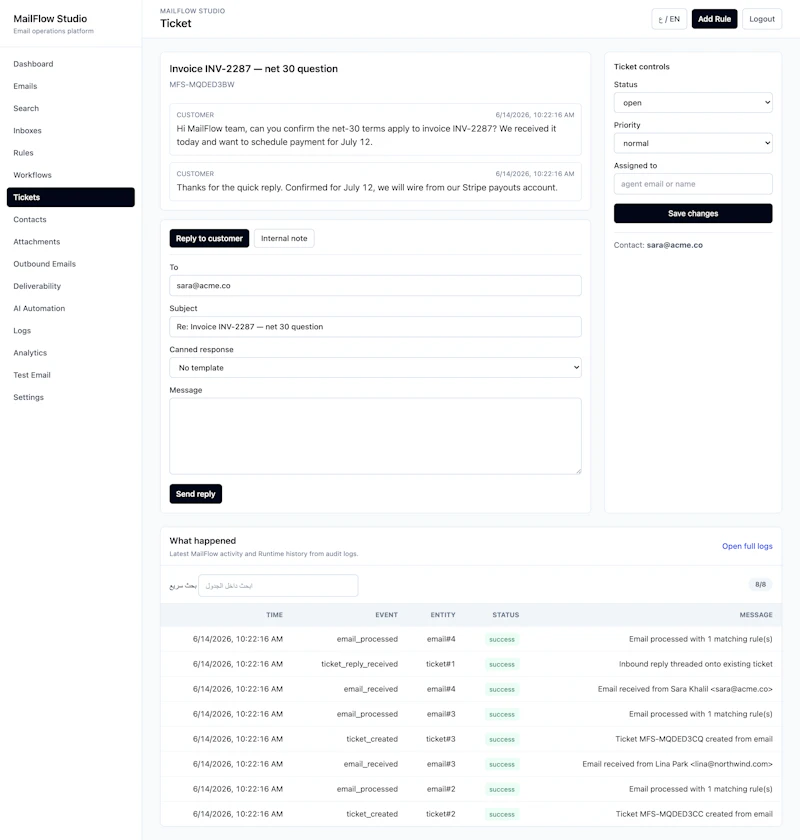Click the quick search table field
Image resolution: width=800 pixels, height=840 pixels.
coord(278,586)
